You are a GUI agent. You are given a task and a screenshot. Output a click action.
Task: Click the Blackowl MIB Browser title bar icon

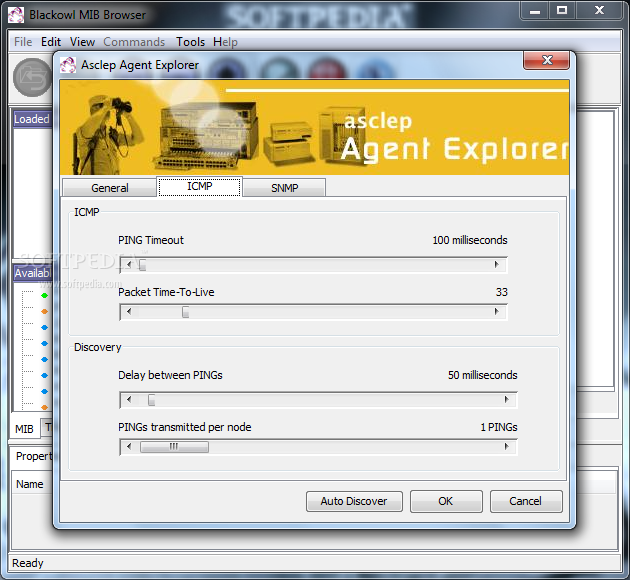coord(16,15)
